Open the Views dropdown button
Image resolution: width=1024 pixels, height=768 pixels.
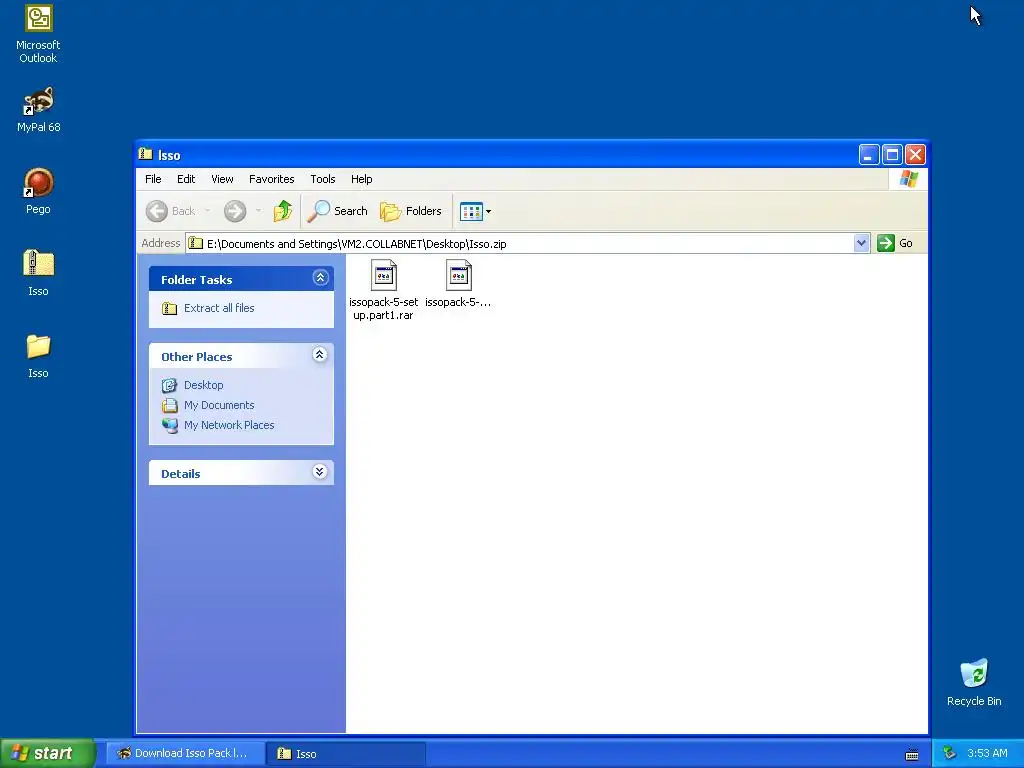click(x=475, y=211)
